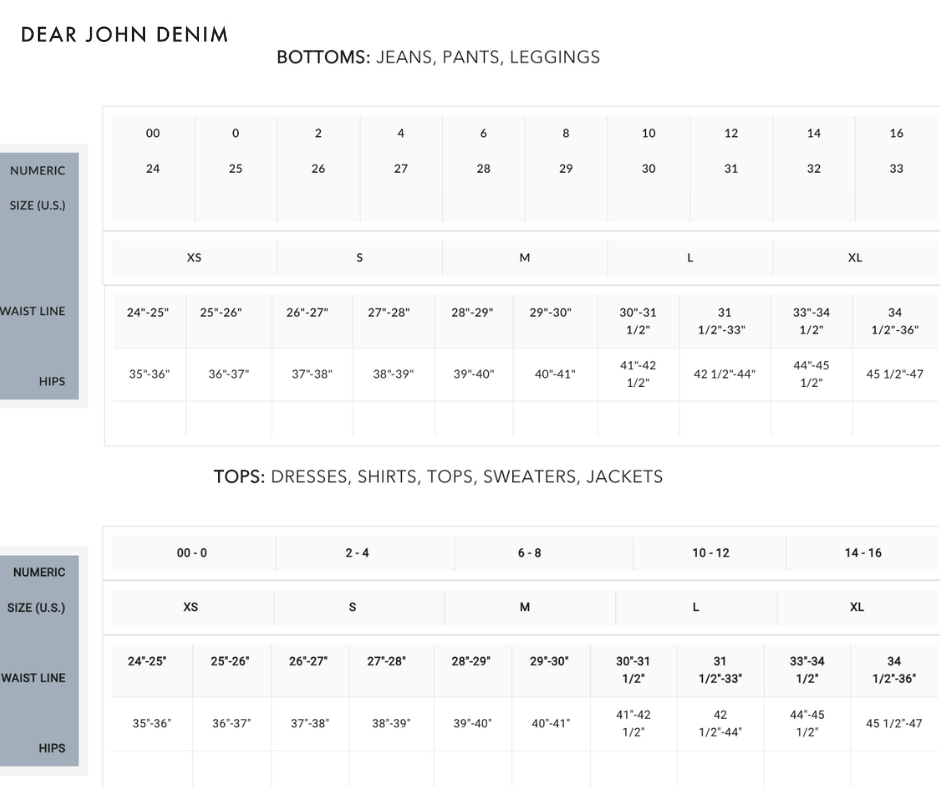
Task: Choose the 10 - 12 tops size range
Action: click(711, 553)
